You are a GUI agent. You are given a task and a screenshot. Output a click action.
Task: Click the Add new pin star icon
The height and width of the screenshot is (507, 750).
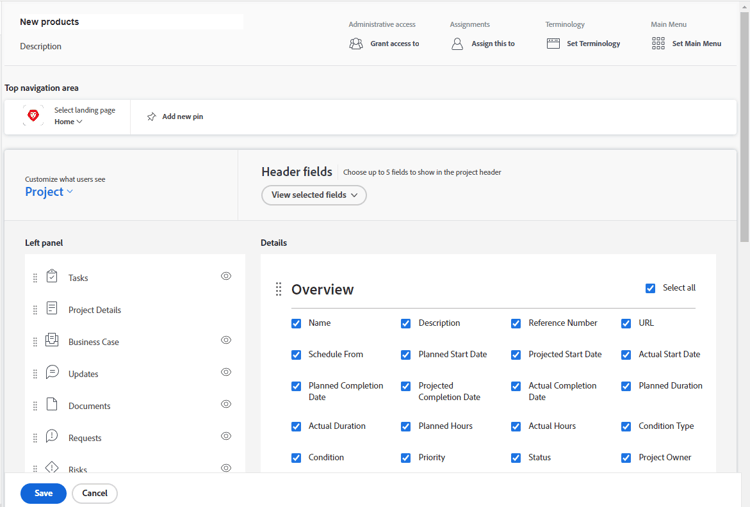pyautogui.click(x=152, y=117)
